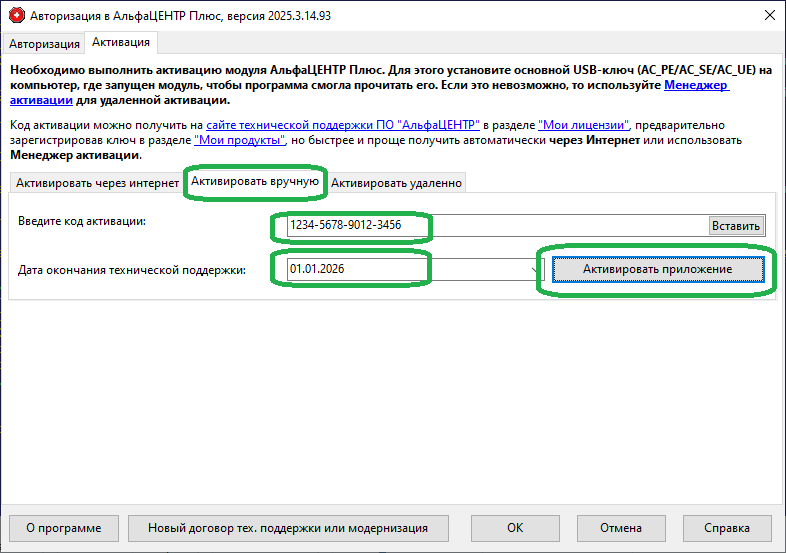Open the Активировать через интернет tab
Image resolution: width=786 pixels, height=553 pixels.
point(97,183)
